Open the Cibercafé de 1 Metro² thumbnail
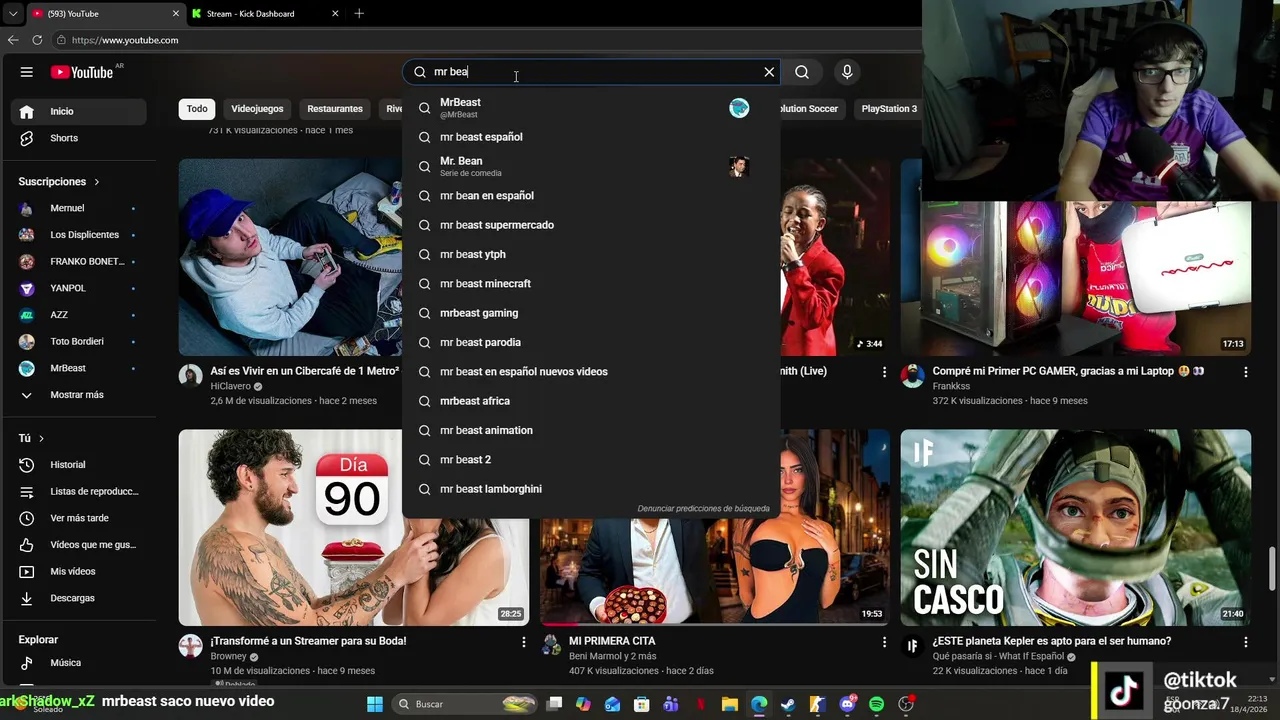 point(290,258)
